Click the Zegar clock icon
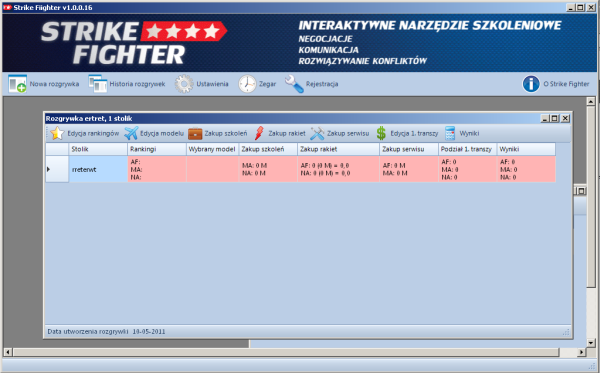Image resolution: width=600 pixels, height=373 pixels. tap(247, 84)
